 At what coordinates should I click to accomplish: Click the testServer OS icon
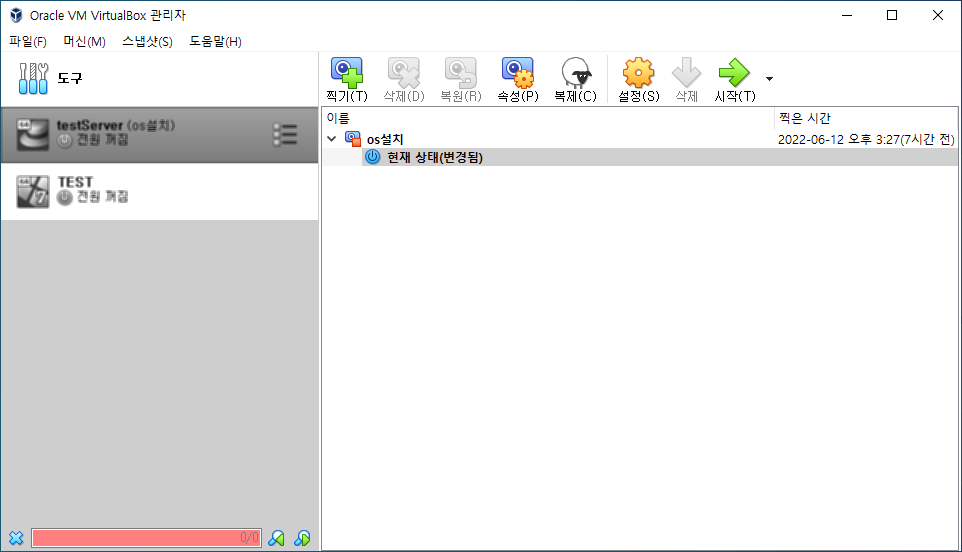pyautogui.click(x=33, y=134)
